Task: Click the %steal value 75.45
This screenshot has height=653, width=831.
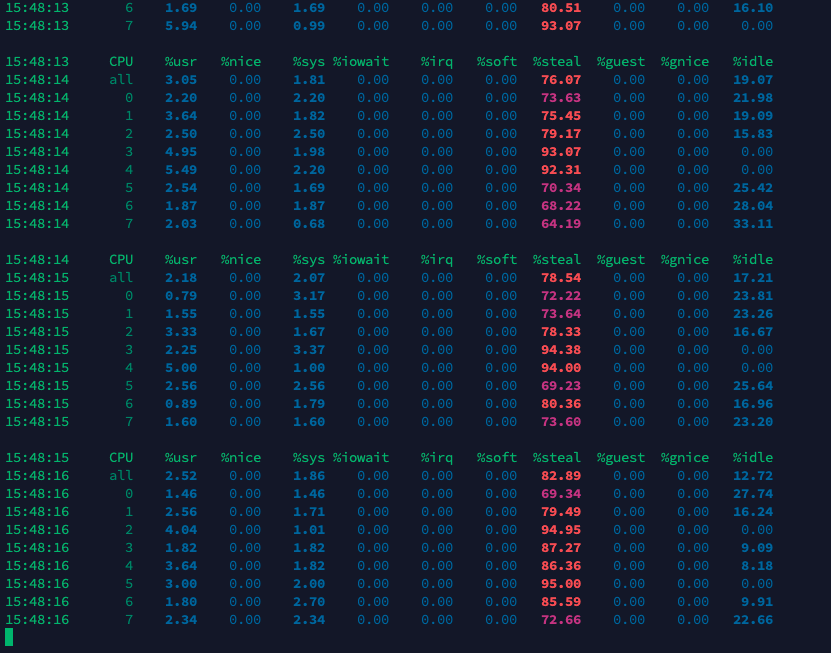Action: (561, 116)
